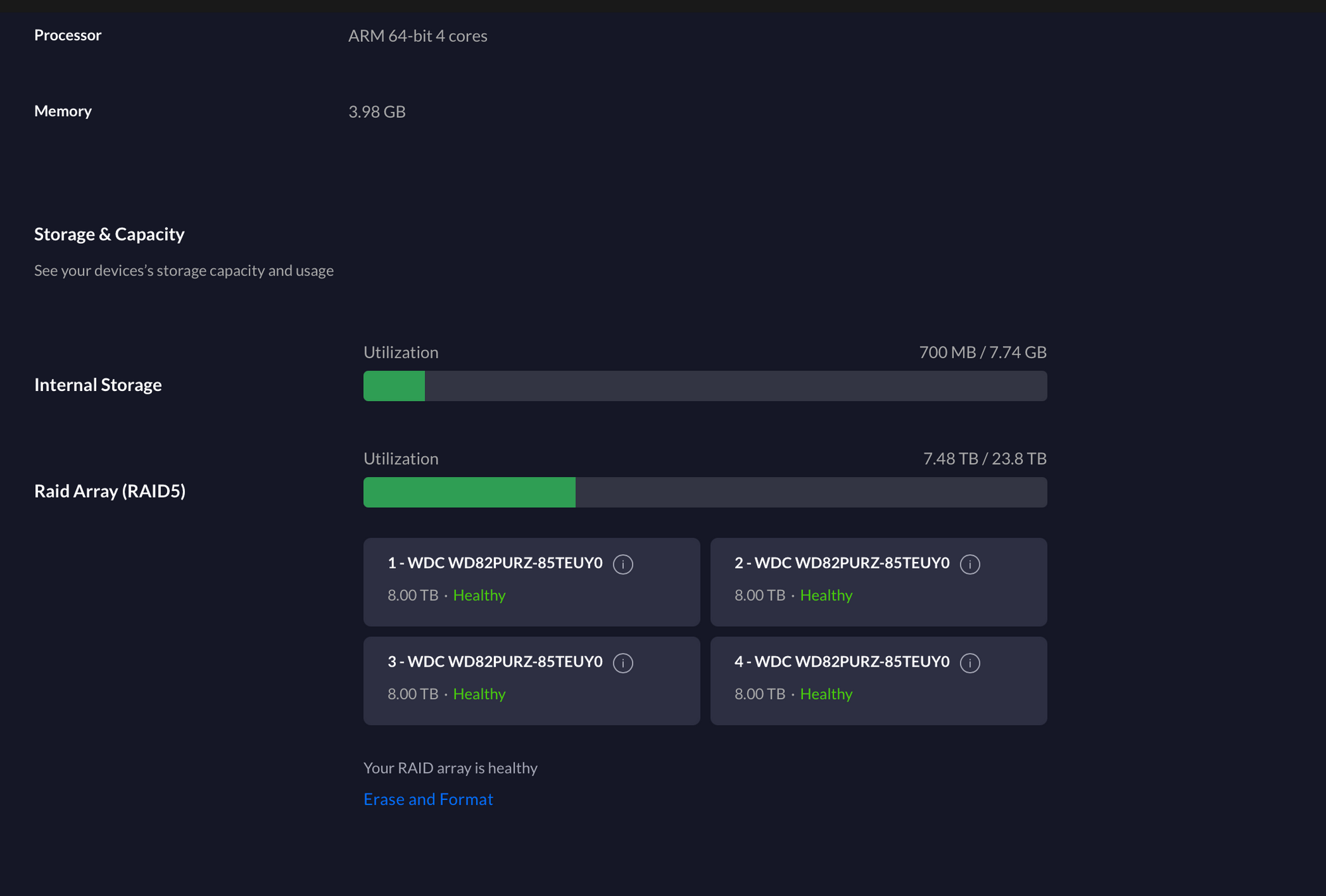1326x896 pixels.
Task: Click info icon for drive 1
Action: pos(623,564)
